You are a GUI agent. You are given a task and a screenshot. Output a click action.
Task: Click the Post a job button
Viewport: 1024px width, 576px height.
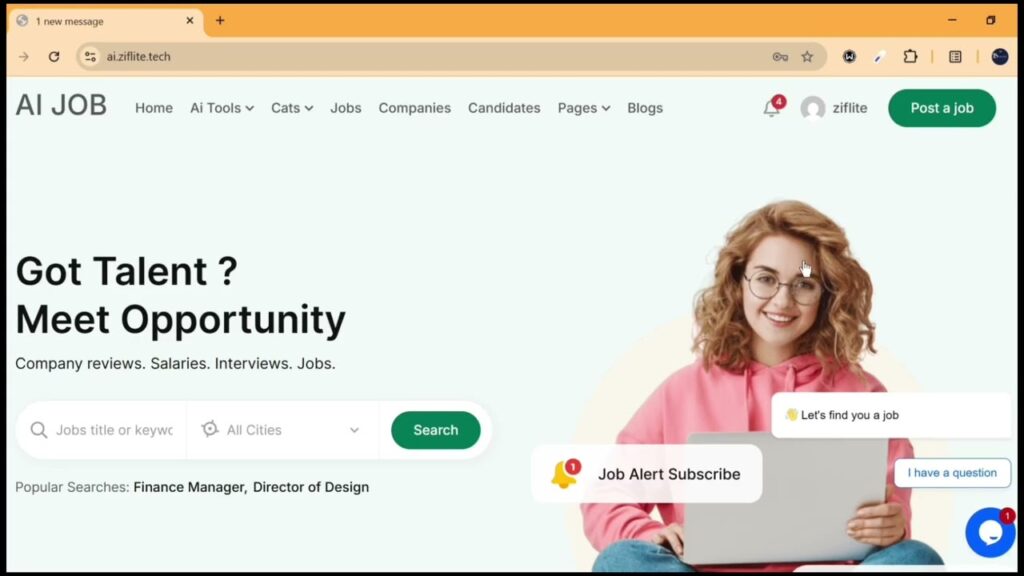tap(942, 108)
